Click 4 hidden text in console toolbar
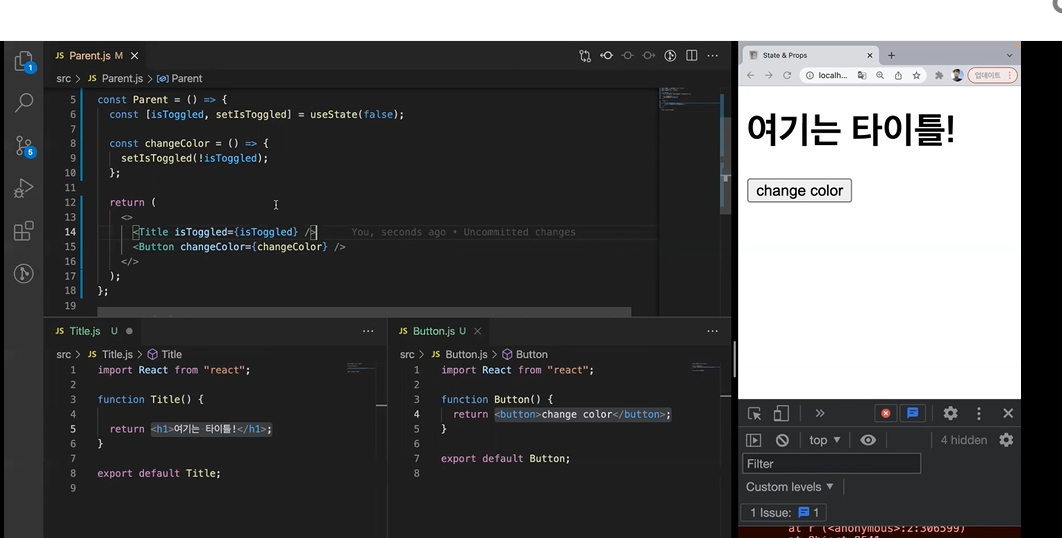 click(x=964, y=440)
